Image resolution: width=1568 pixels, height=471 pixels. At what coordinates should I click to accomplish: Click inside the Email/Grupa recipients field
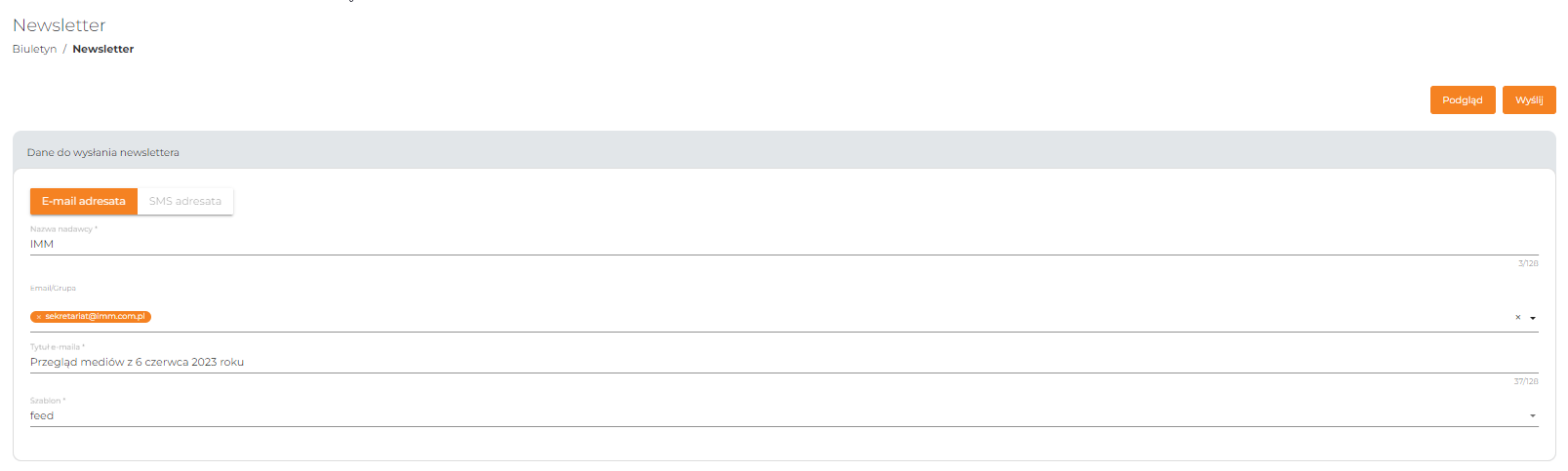[784, 317]
